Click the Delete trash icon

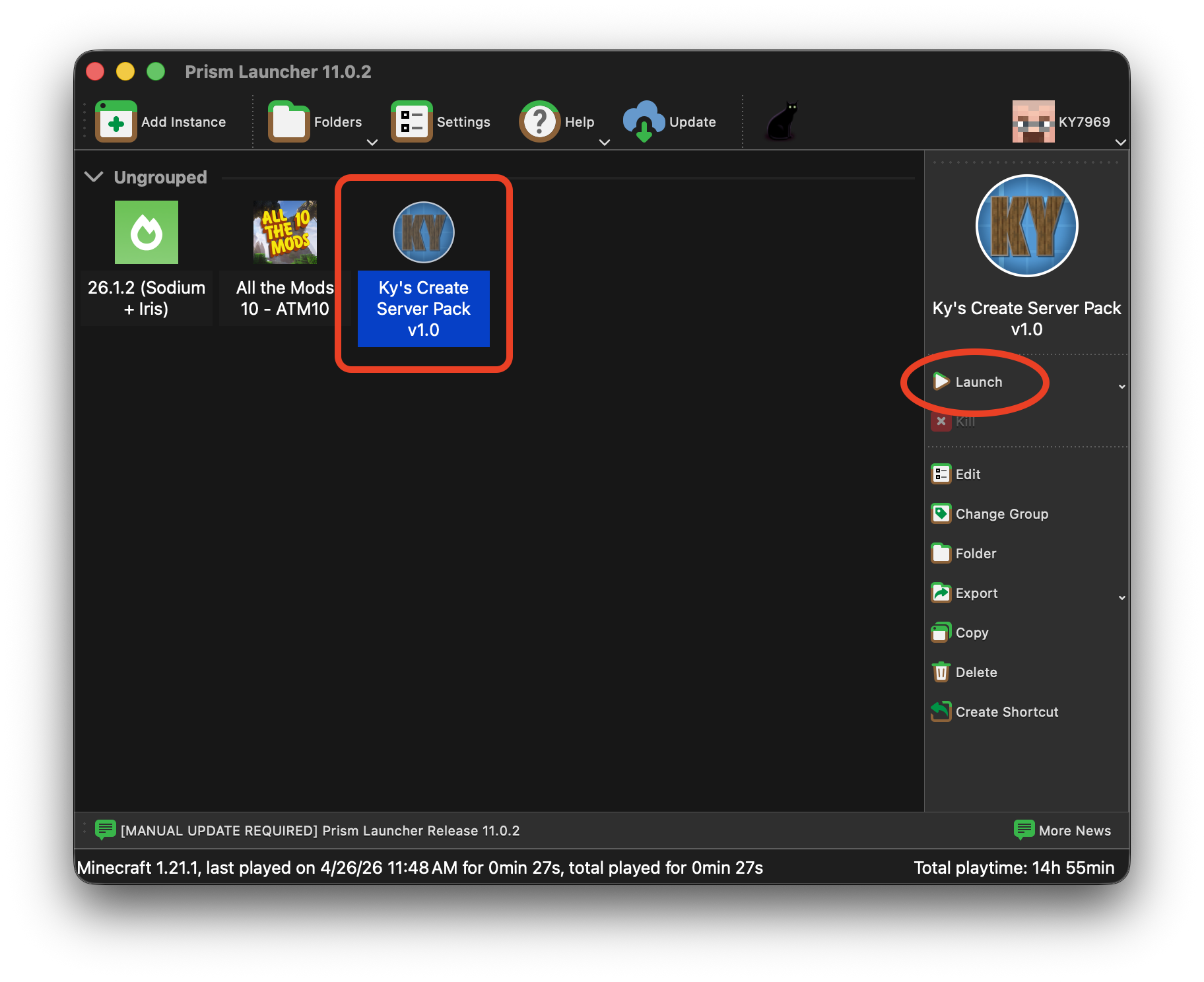(941, 672)
